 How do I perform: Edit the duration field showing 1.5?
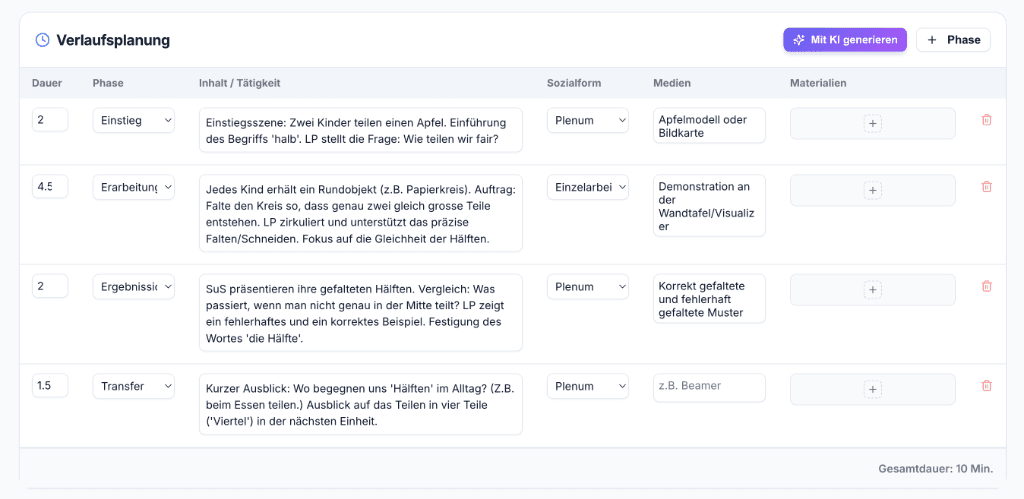50,386
